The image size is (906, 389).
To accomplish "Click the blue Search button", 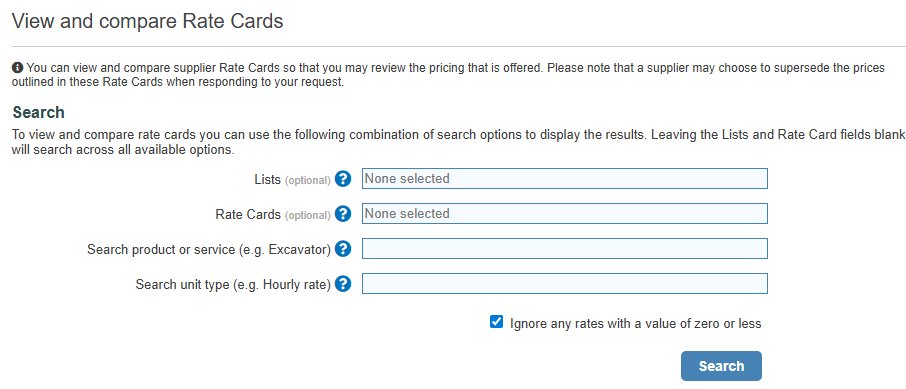I will tap(721, 366).
